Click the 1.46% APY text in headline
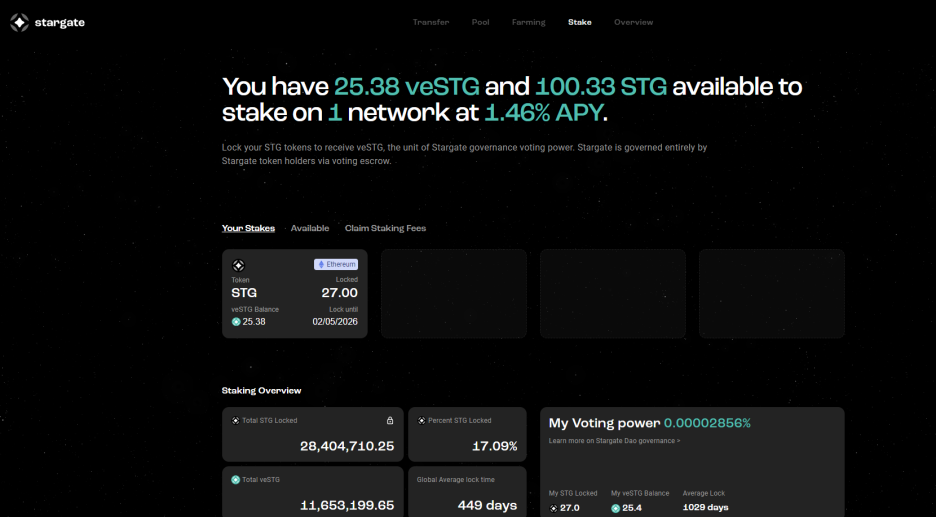936x517 pixels. point(543,112)
